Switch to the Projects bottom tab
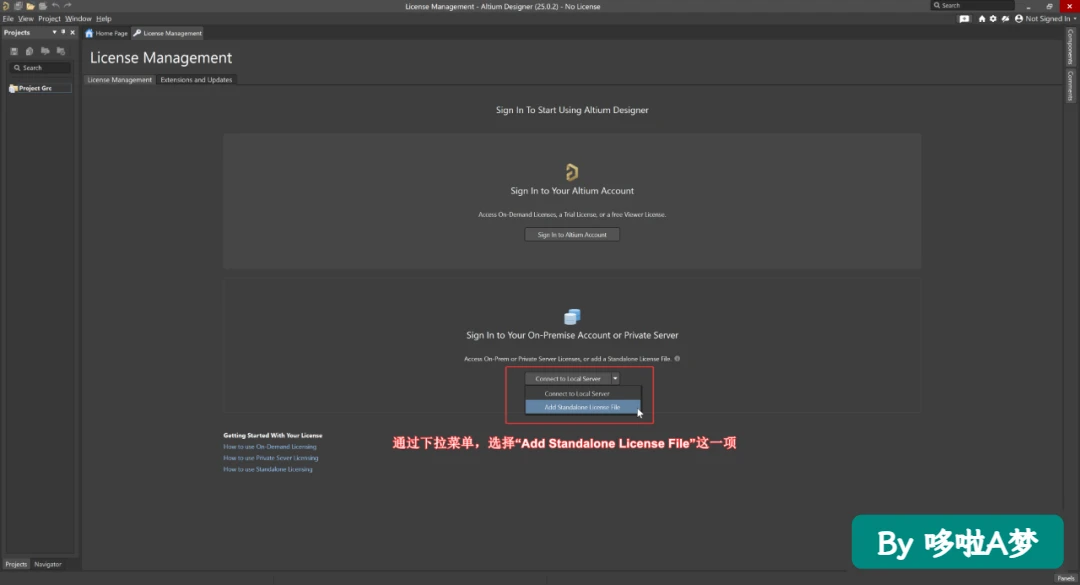 16,564
